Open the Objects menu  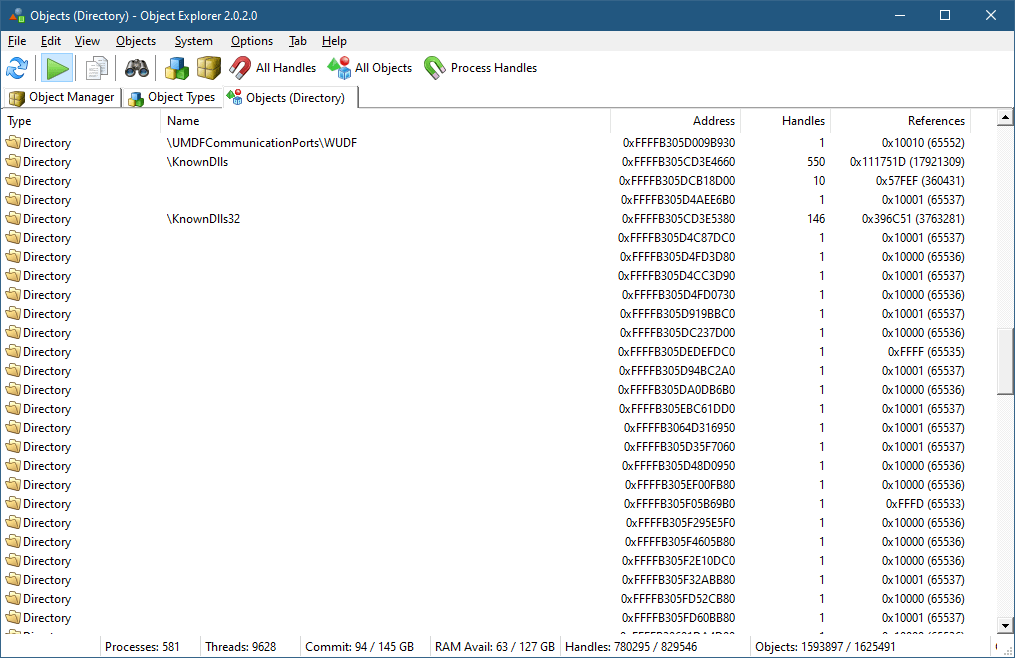click(136, 41)
